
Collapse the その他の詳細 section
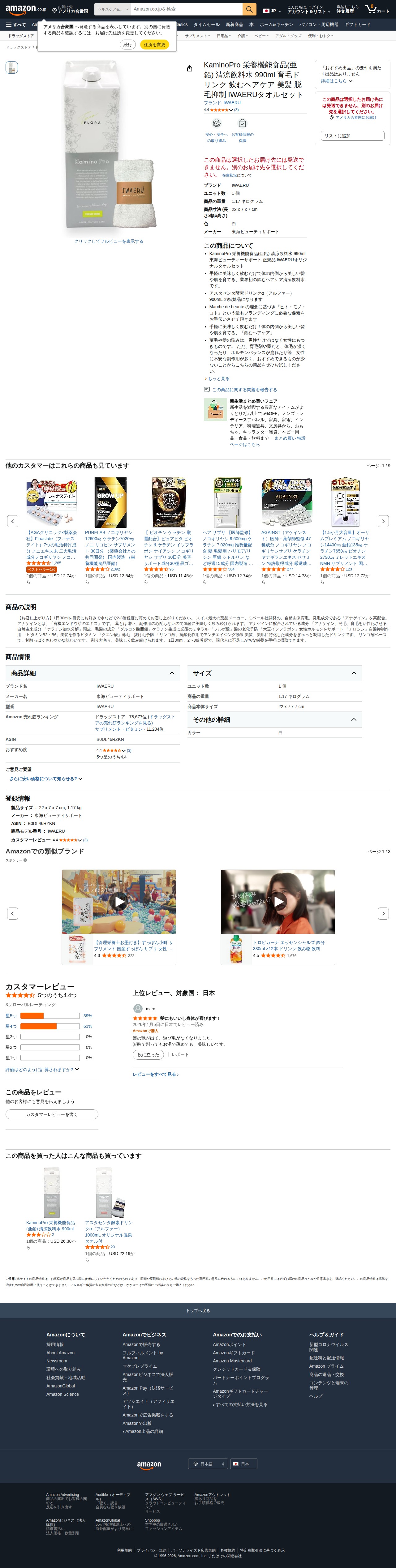click(274, 720)
